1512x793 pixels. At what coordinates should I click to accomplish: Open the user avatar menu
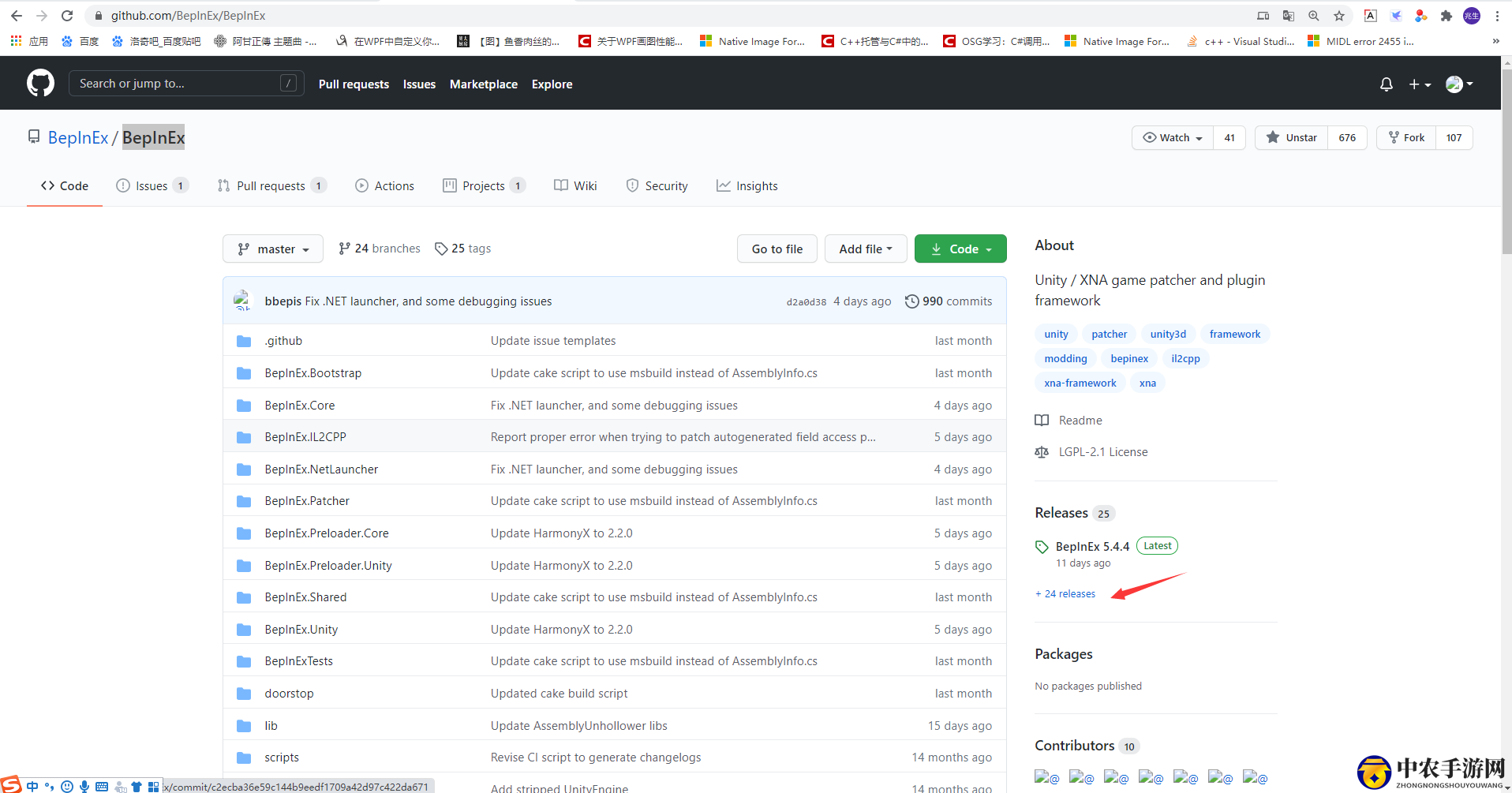1459,84
